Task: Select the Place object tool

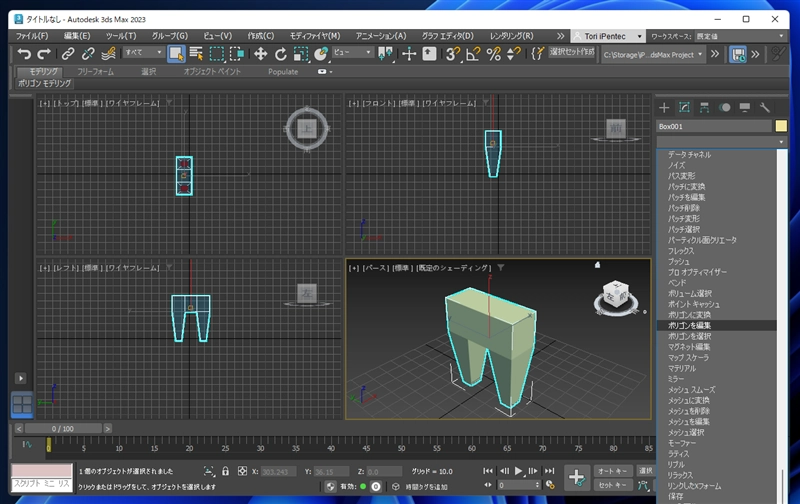Action: point(321,54)
